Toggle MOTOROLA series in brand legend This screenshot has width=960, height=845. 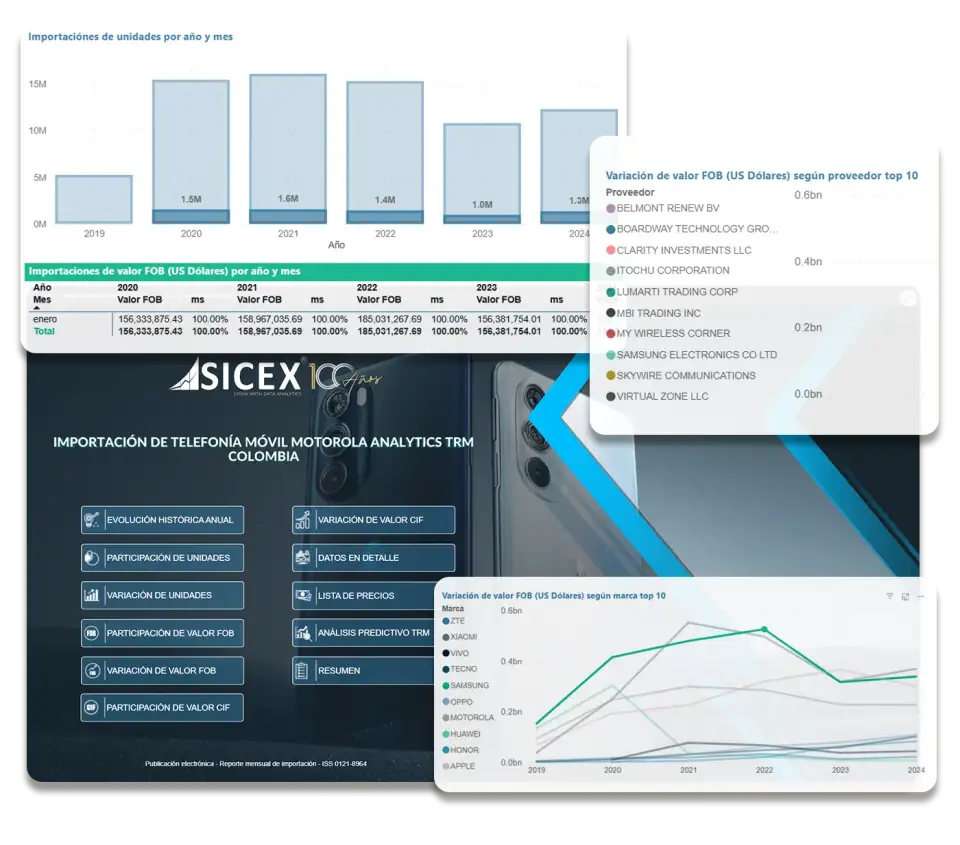click(472, 717)
